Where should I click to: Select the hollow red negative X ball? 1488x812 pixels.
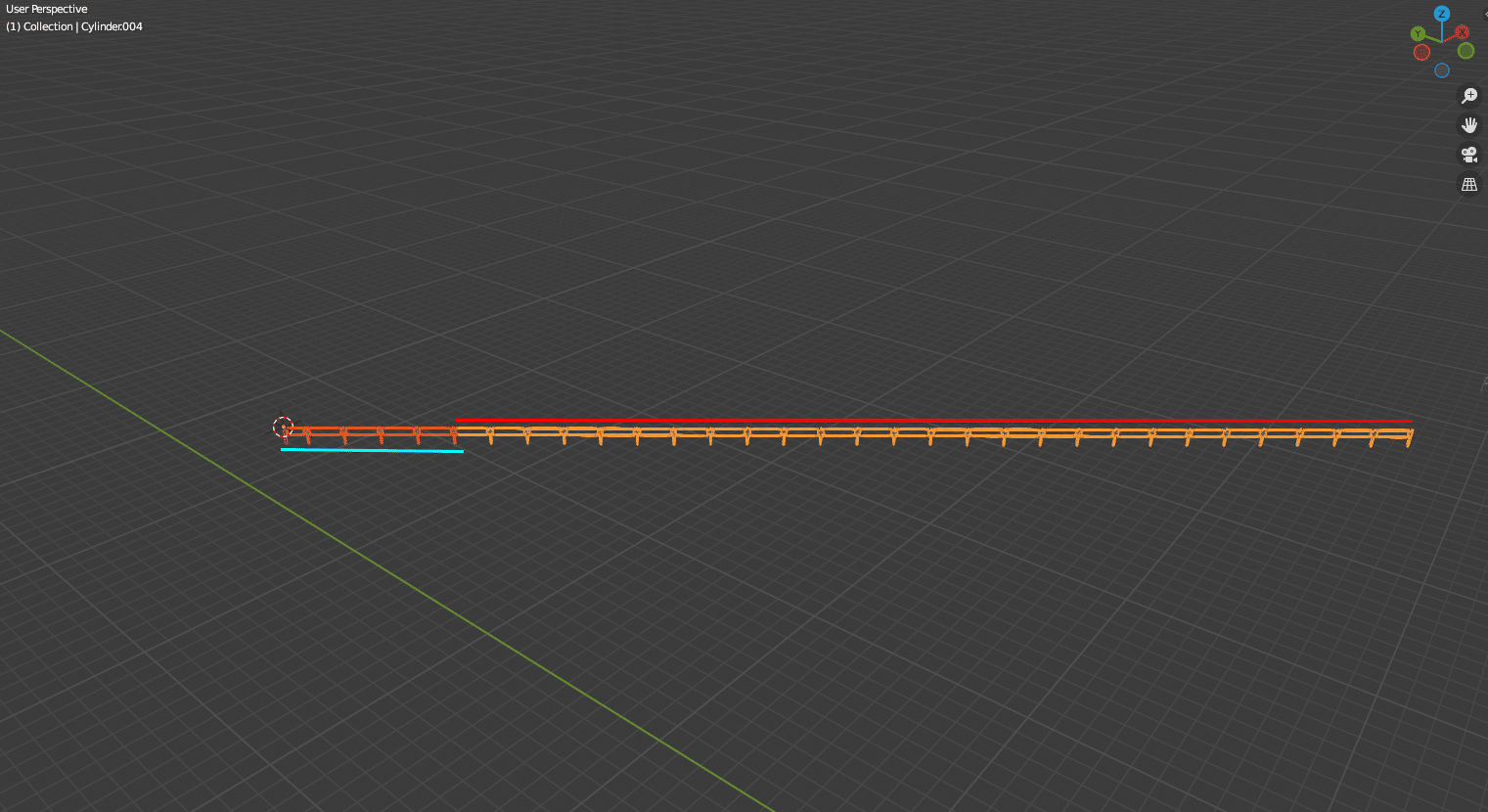click(1421, 52)
